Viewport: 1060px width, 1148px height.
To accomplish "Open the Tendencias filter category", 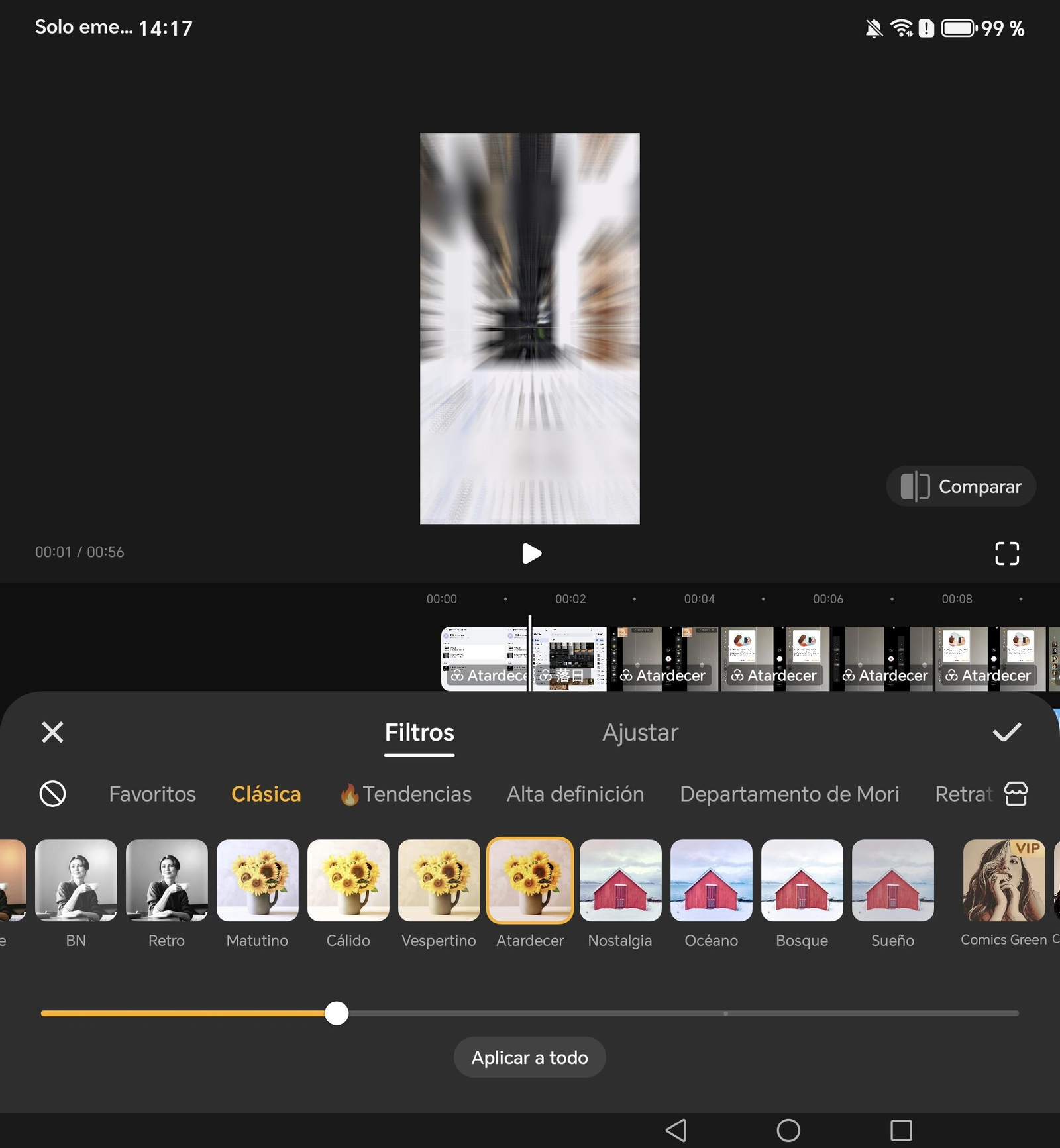I will point(406,794).
